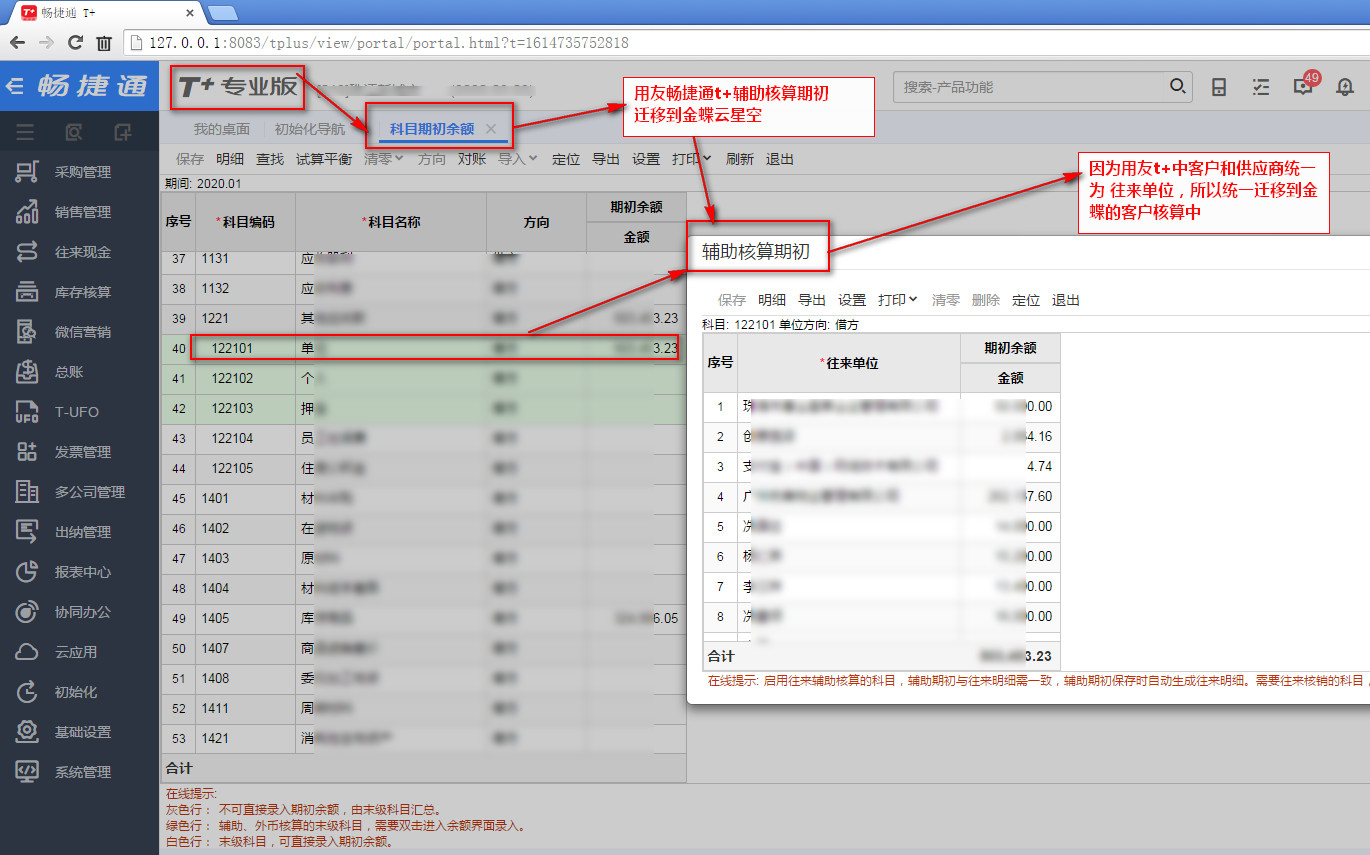The height and width of the screenshot is (855, 1370).
Task: Go to 报表中心 in sidebar
Action: (x=82, y=572)
